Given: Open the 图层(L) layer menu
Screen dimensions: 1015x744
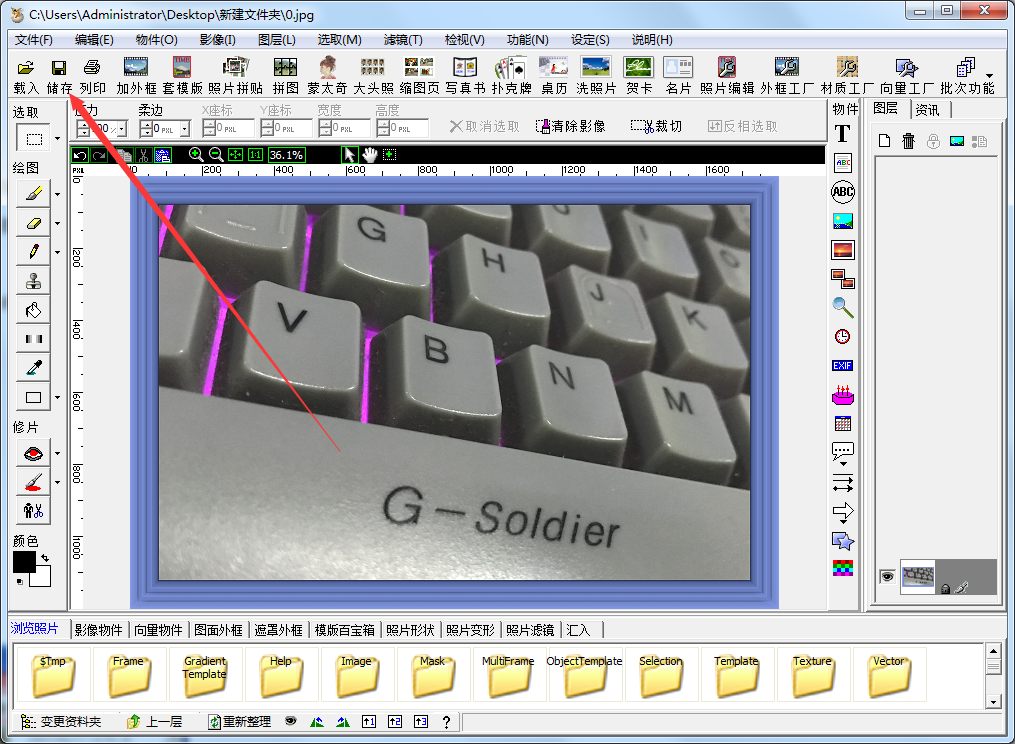Looking at the screenshot, I should click(x=276, y=40).
